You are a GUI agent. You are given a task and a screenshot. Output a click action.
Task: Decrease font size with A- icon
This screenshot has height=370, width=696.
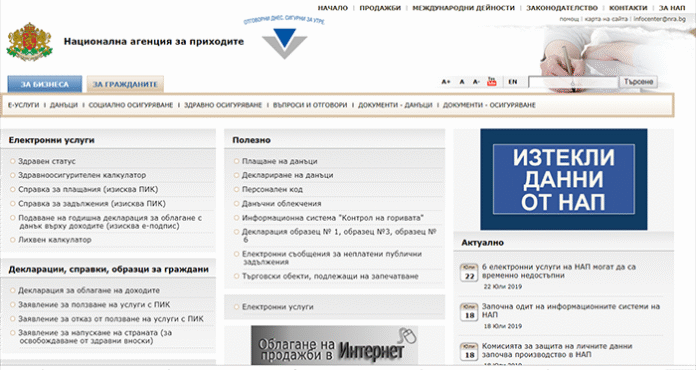(476, 82)
